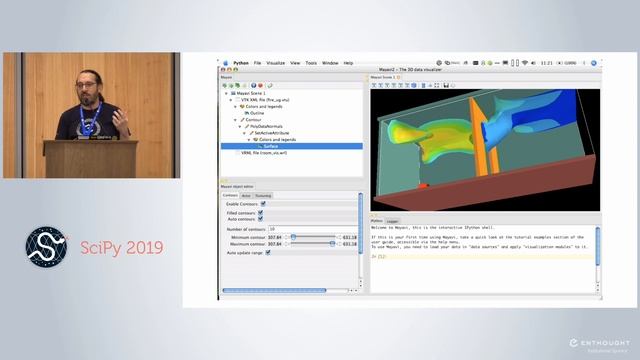Collapse the PolyDataNormals tree node
The width and height of the screenshot is (640, 360).
click(240, 127)
